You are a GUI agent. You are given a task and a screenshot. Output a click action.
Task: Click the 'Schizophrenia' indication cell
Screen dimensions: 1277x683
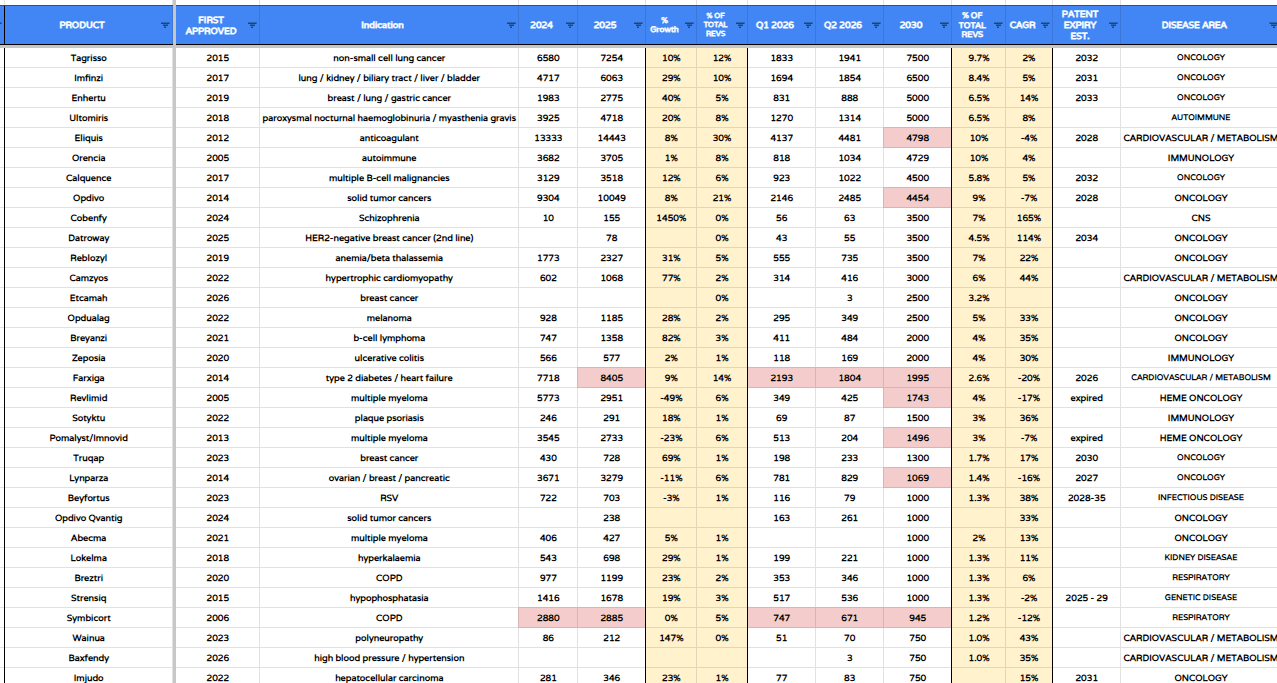[x=389, y=218]
